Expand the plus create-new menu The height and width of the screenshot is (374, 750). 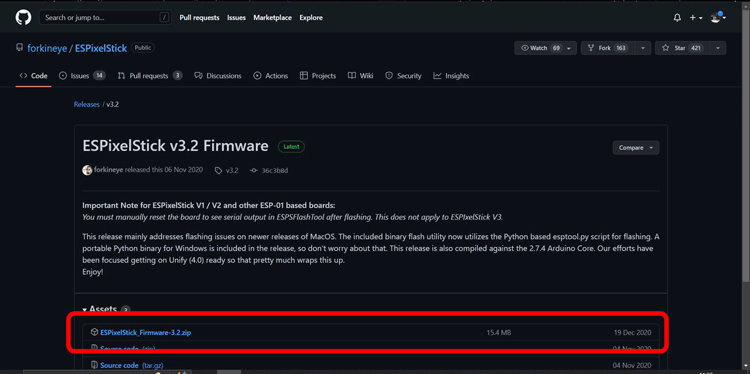pos(696,18)
